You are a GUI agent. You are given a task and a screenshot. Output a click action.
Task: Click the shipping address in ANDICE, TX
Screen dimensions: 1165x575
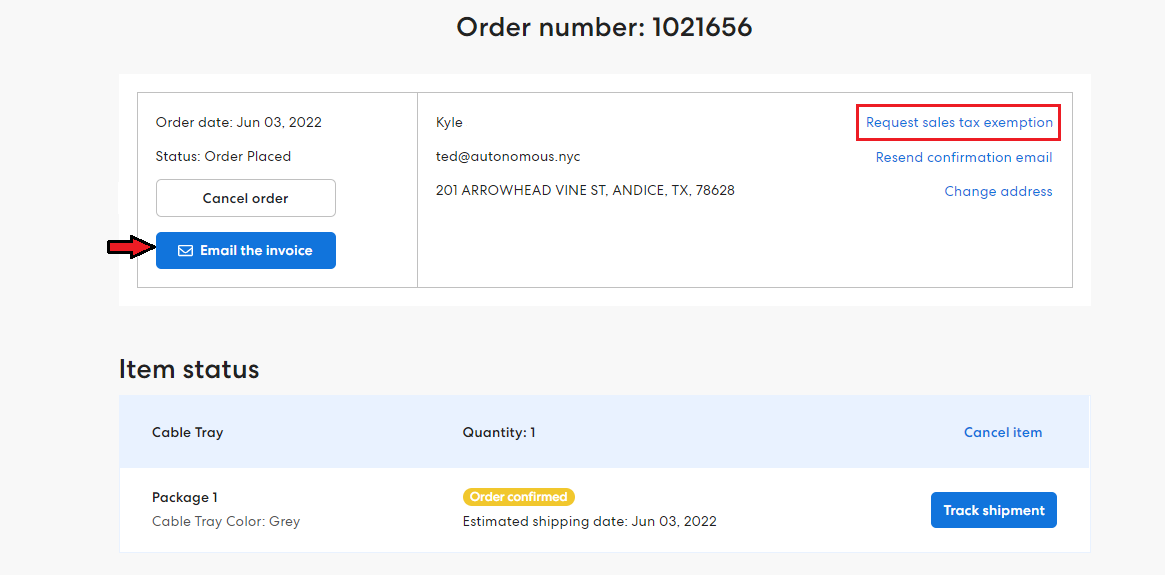point(585,191)
